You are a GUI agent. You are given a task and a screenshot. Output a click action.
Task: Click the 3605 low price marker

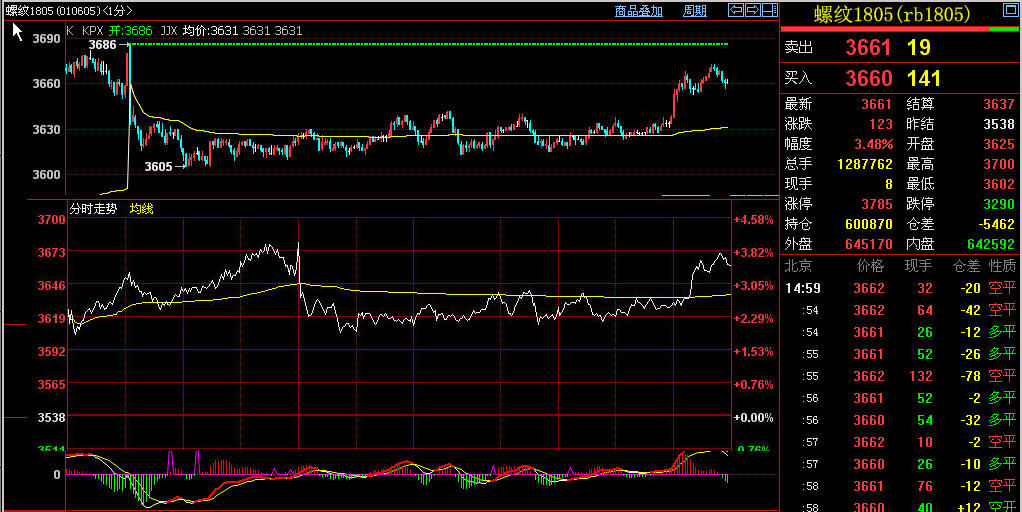[158, 167]
